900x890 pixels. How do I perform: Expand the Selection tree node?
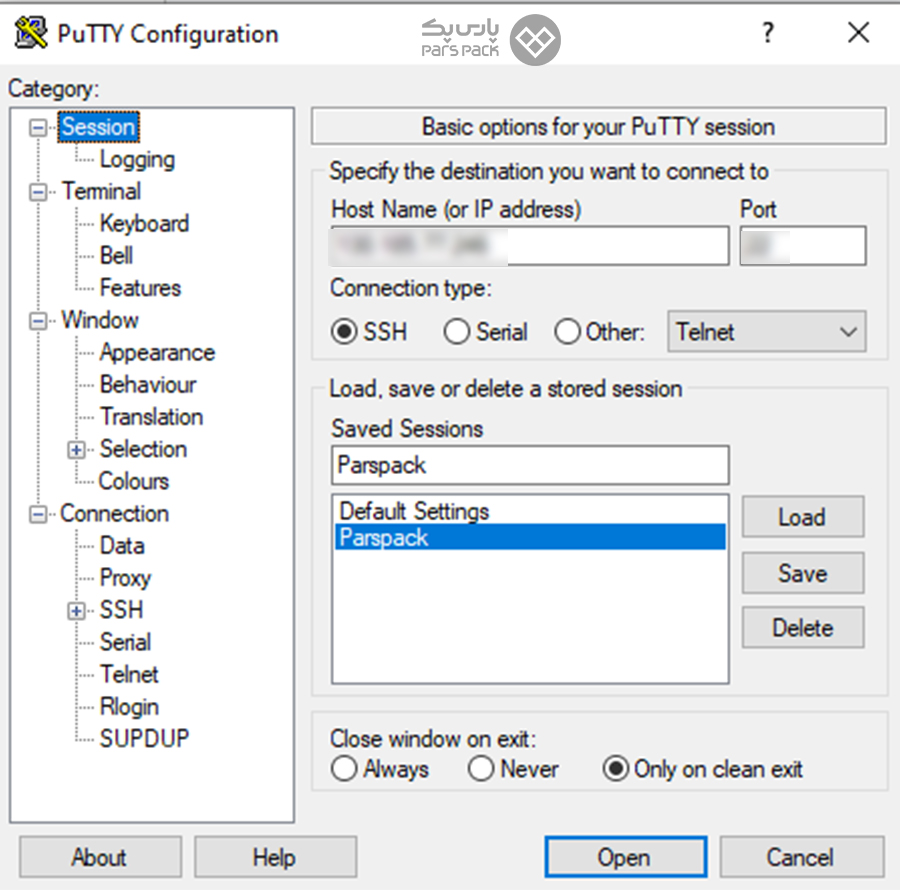pyautogui.click(x=76, y=450)
